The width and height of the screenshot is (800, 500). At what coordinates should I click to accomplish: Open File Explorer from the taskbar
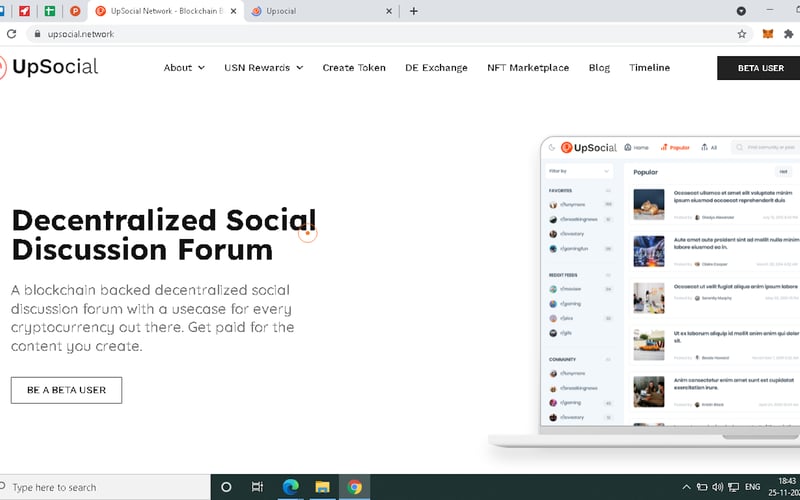click(322, 487)
